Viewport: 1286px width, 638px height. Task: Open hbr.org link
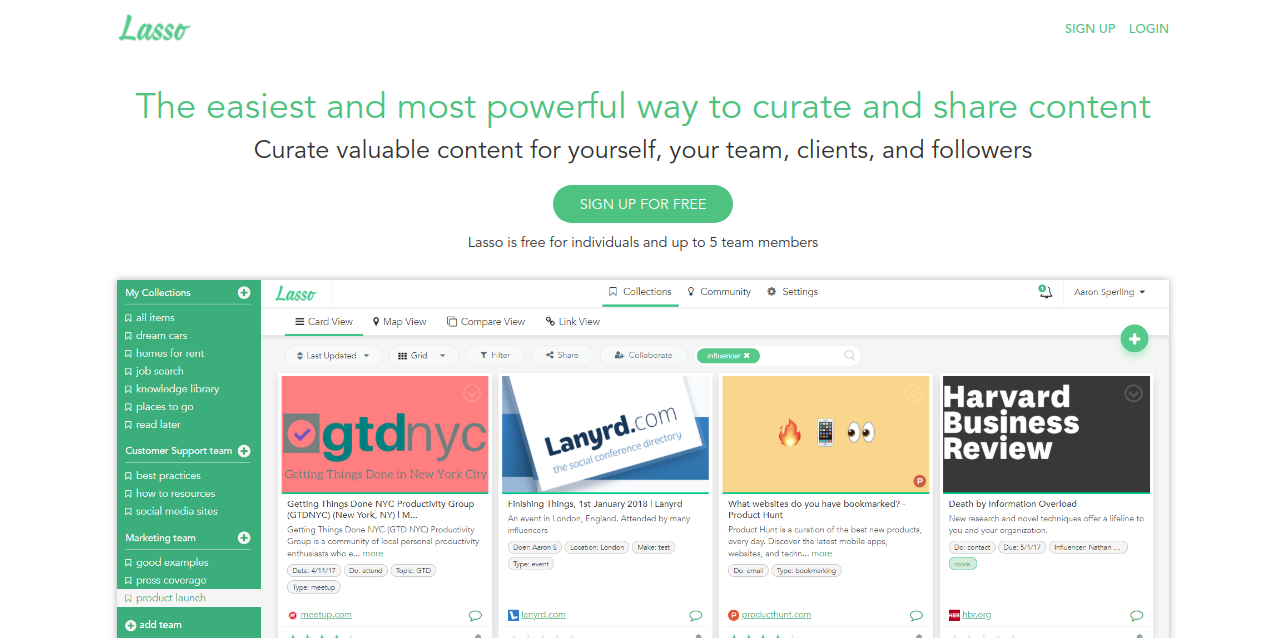(977, 615)
